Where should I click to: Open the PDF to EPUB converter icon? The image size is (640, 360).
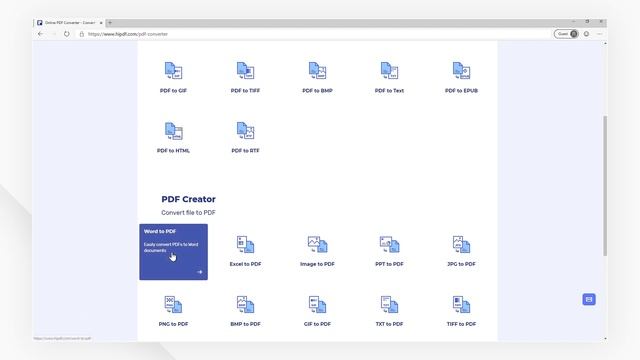[x=461, y=71]
